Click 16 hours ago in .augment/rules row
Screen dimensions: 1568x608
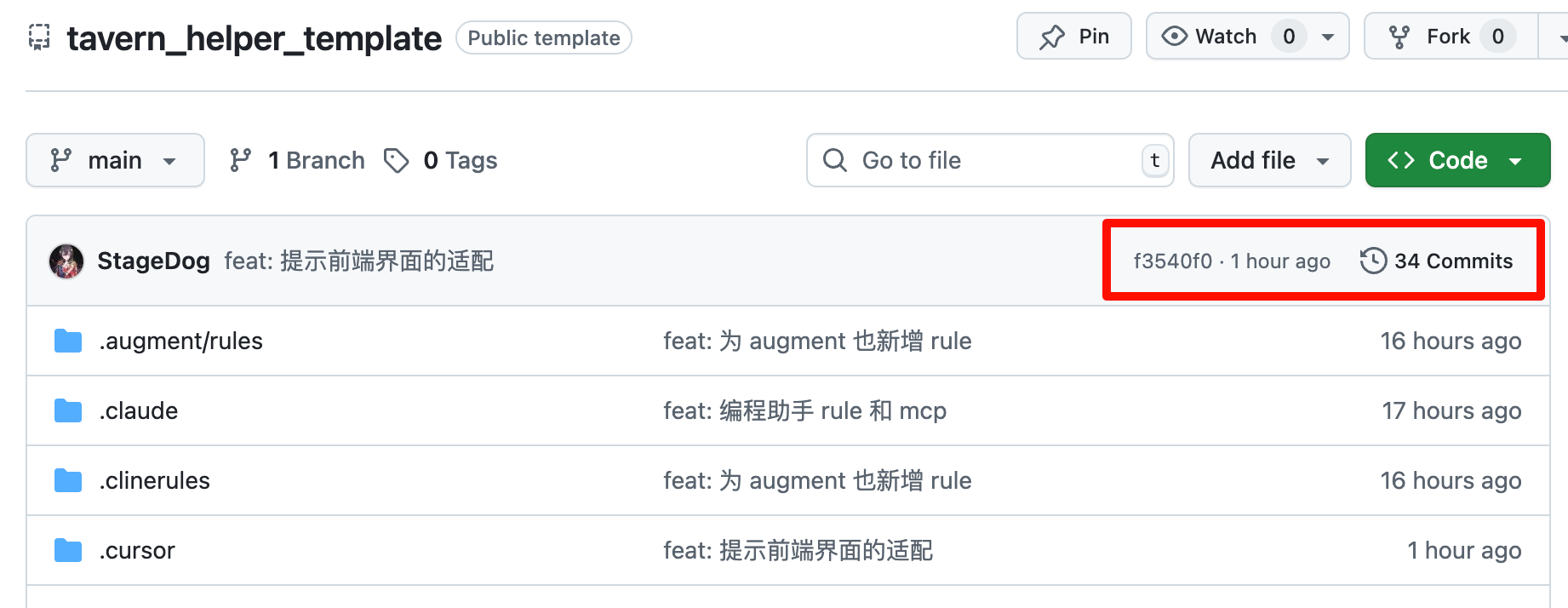pos(1451,341)
